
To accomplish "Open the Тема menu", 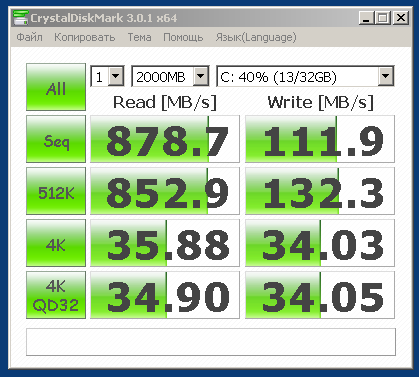I will pyautogui.click(x=139, y=37).
